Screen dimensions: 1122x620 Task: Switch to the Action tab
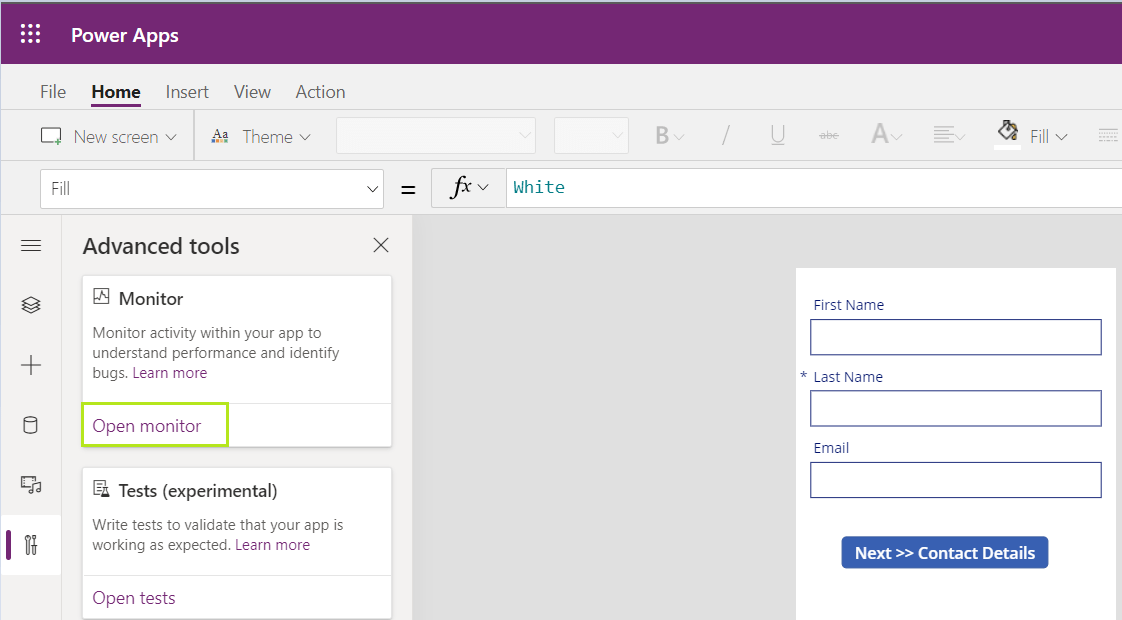(321, 92)
